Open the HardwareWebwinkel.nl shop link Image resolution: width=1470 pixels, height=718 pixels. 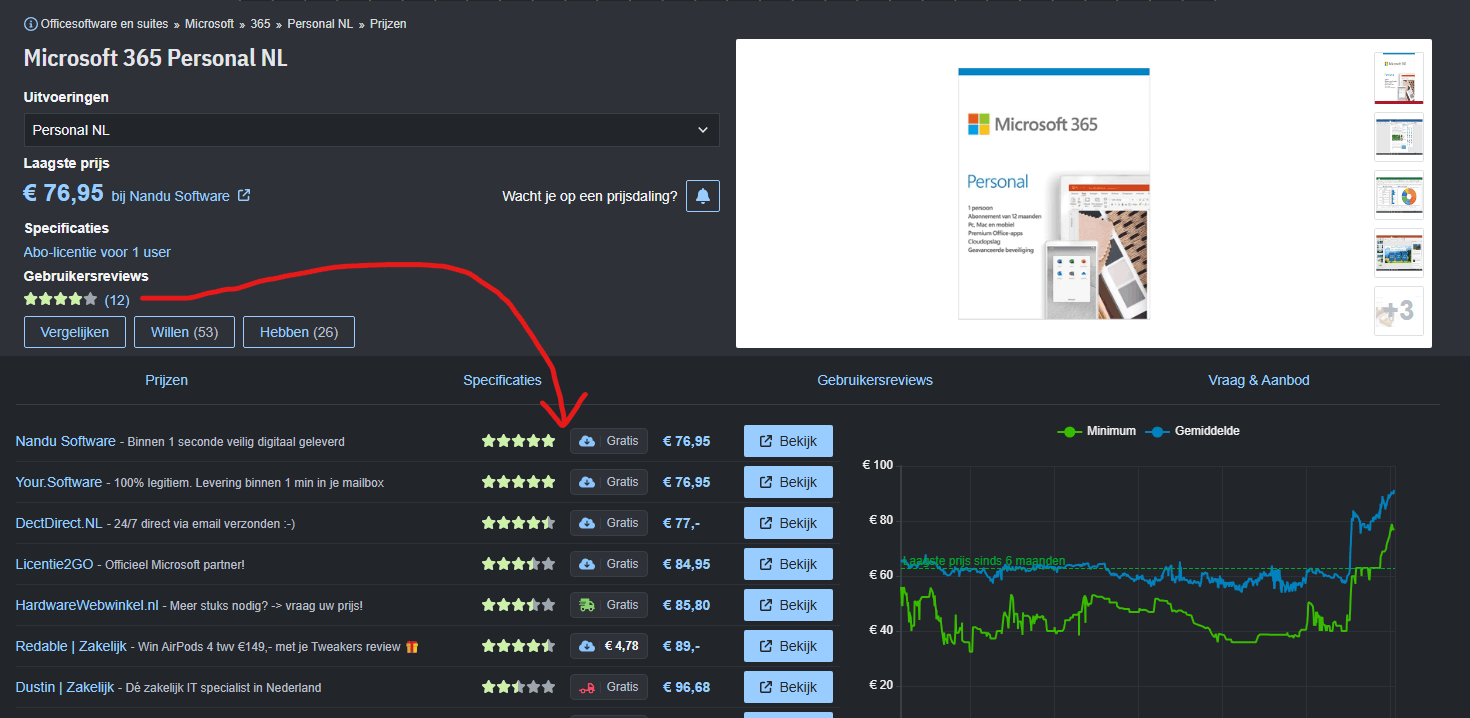click(x=87, y=605)
